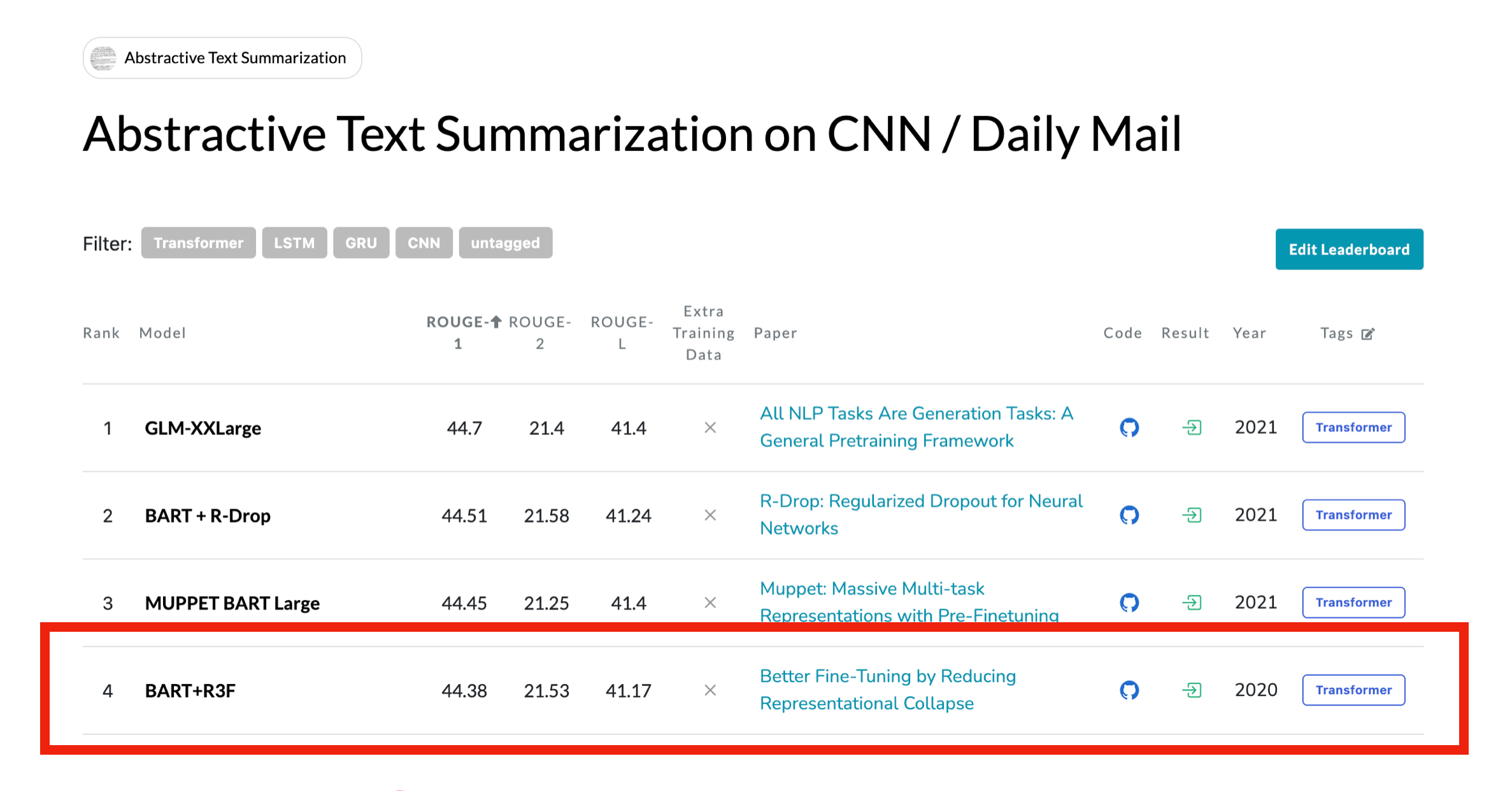Open GitHub code for BART+R3F
The width and height of the screenshot is (1512, 791).
tap(1129, 690)
